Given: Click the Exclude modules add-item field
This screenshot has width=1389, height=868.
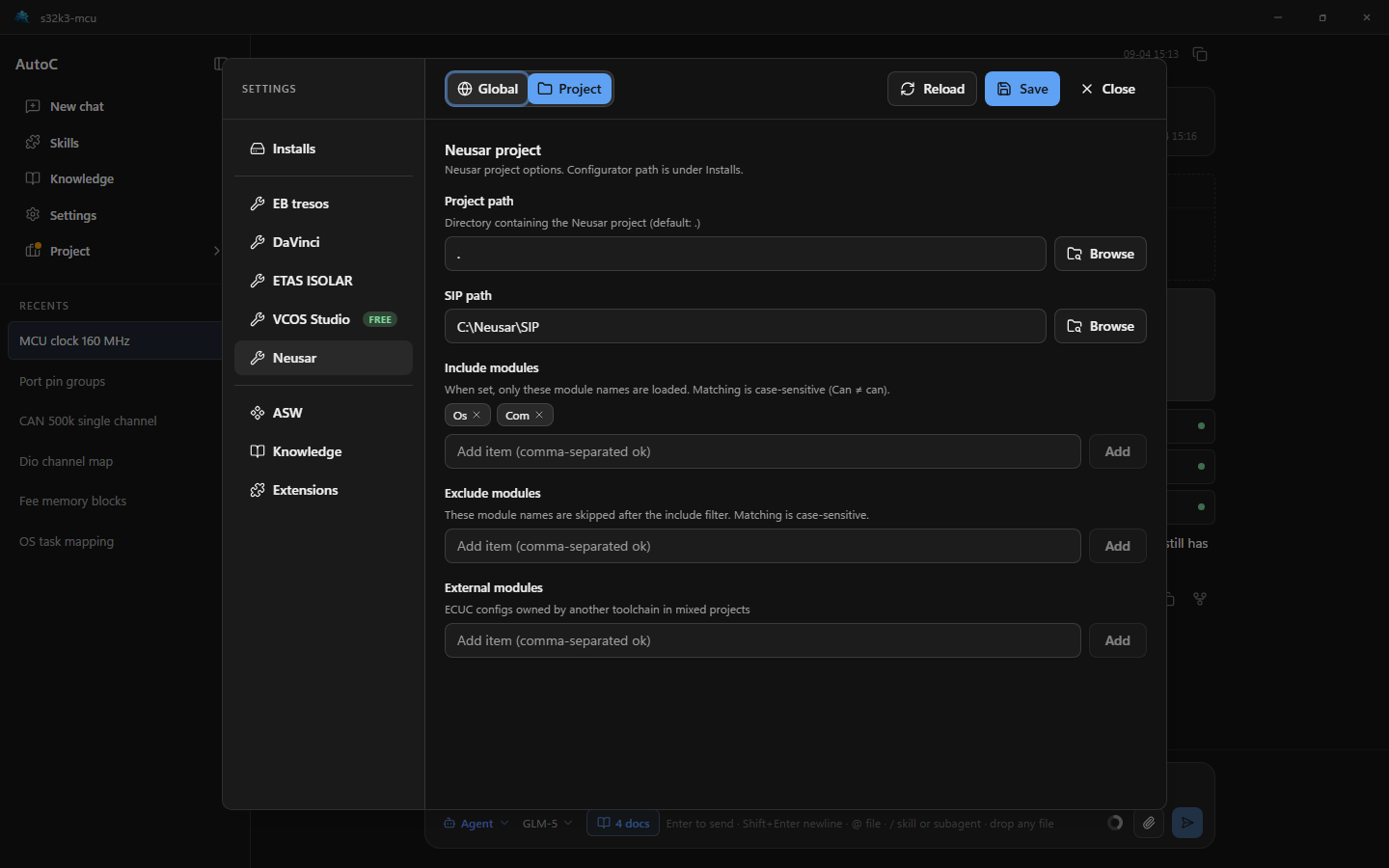Looking at the screenshot, I should tap(762, 546).
